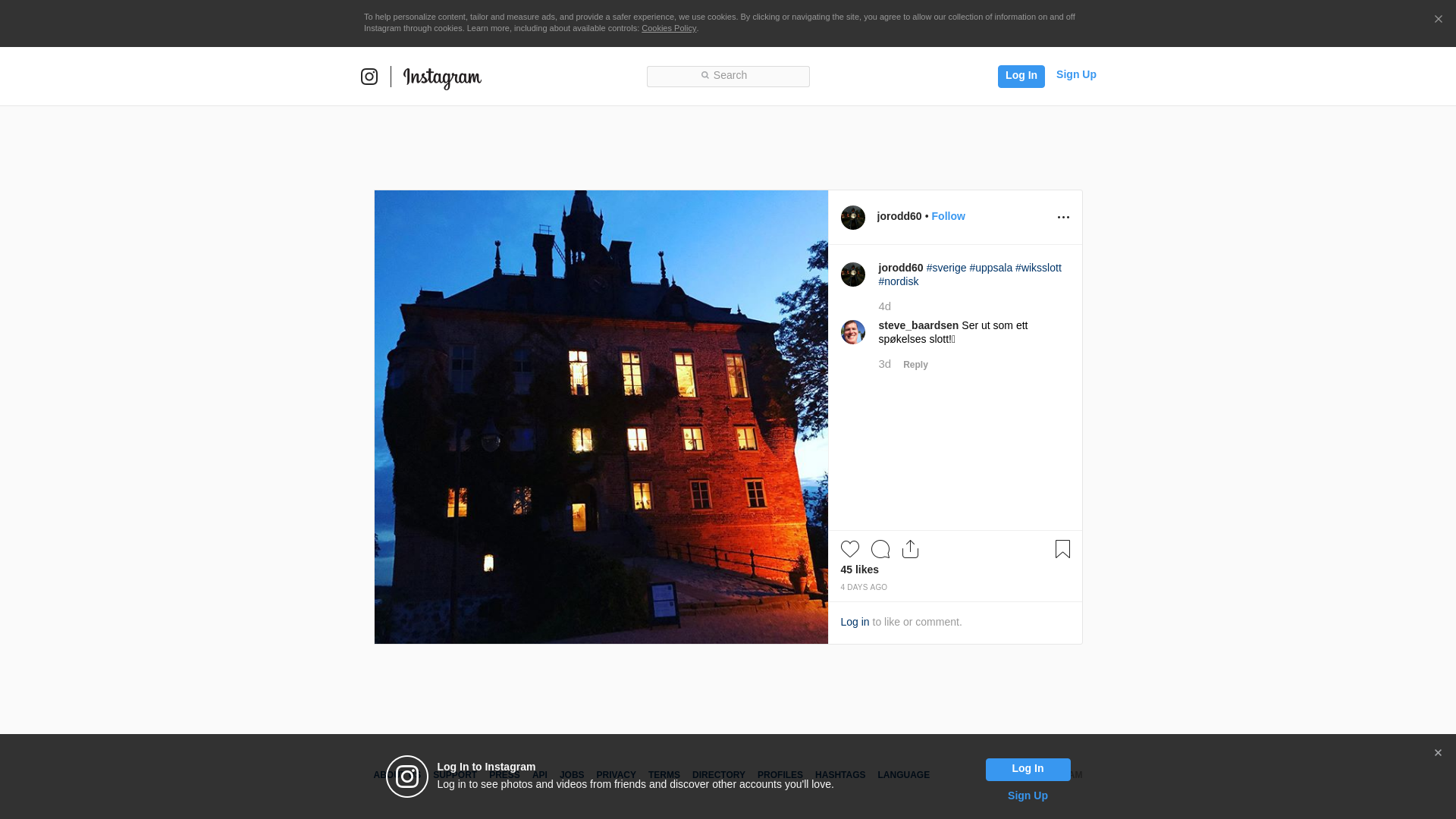The image size is (1456, 819).
Task: Click the Instagram camera glyph in the header
Action: 369,77
